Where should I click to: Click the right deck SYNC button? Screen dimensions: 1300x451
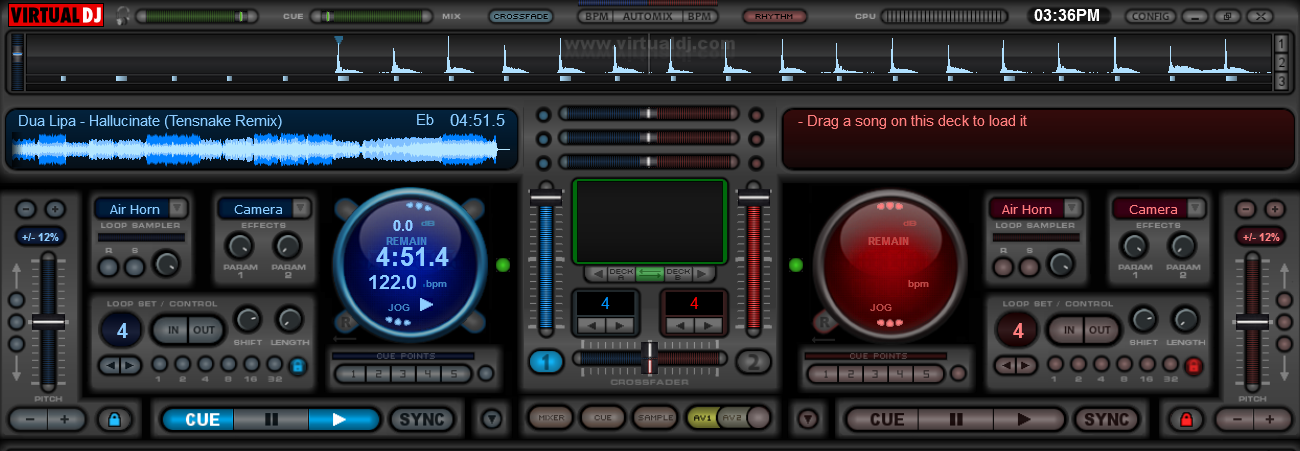tap(1106, 420)
